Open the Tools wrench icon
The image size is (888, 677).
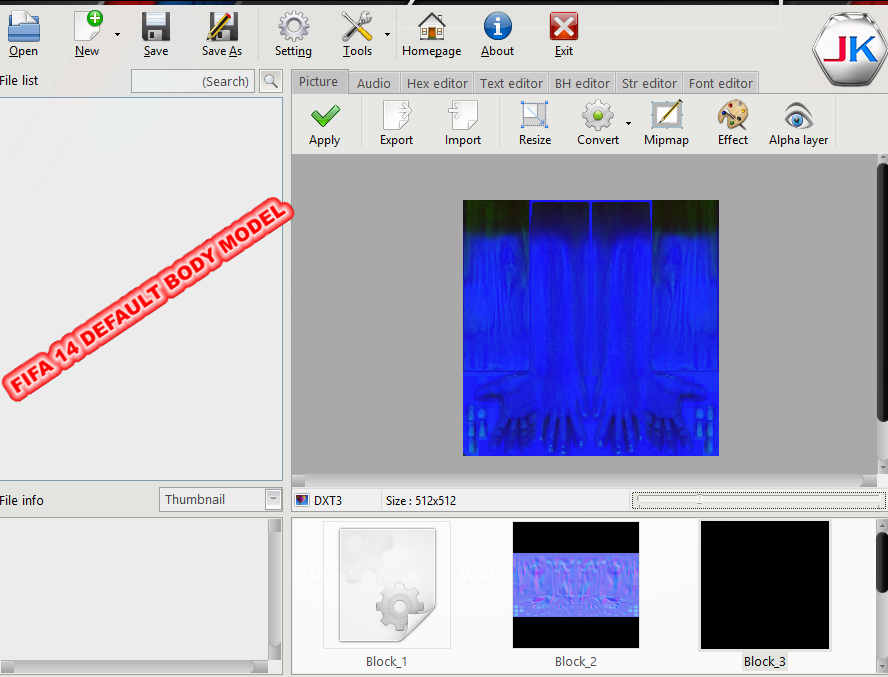[357, 27]
